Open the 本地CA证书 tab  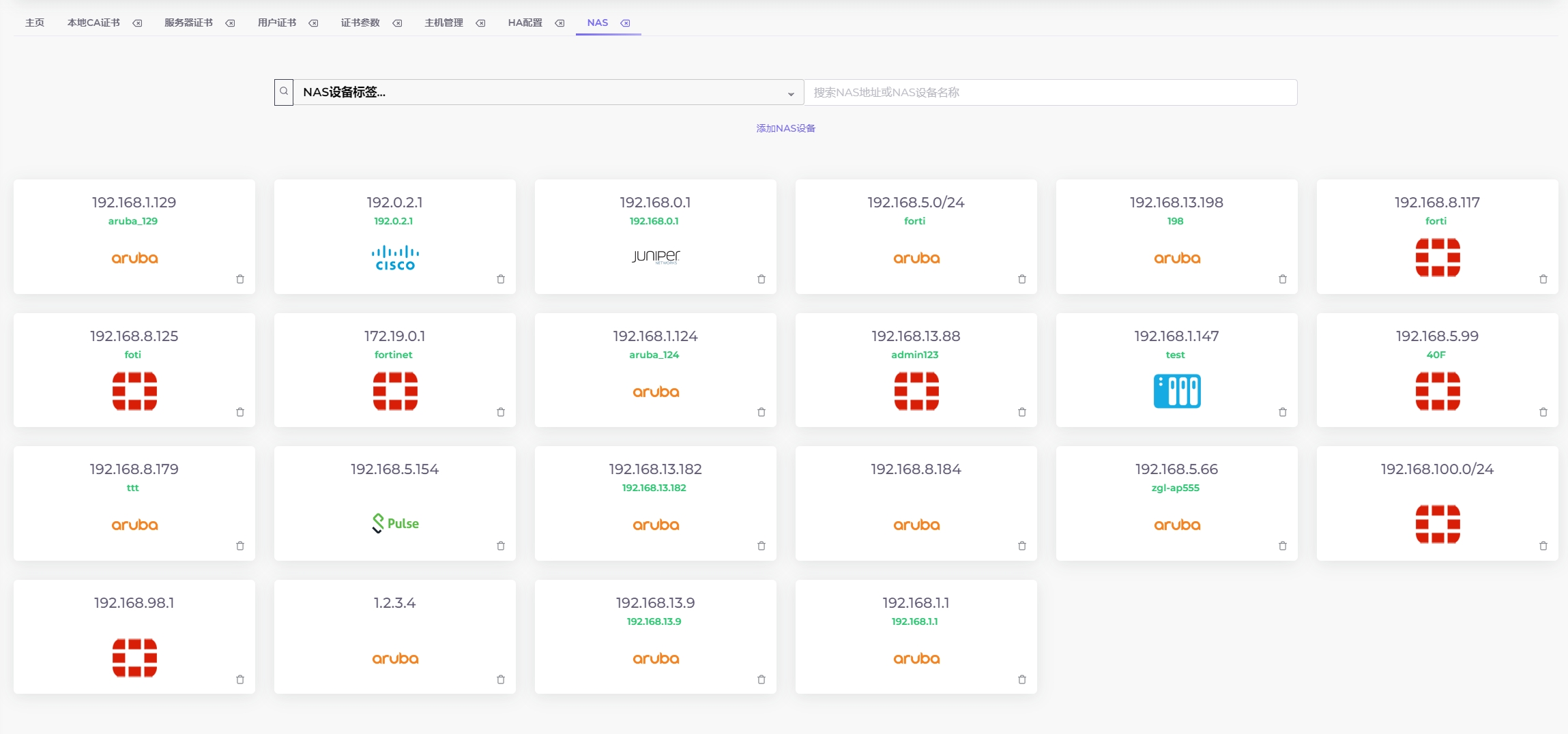coord(93,23)
